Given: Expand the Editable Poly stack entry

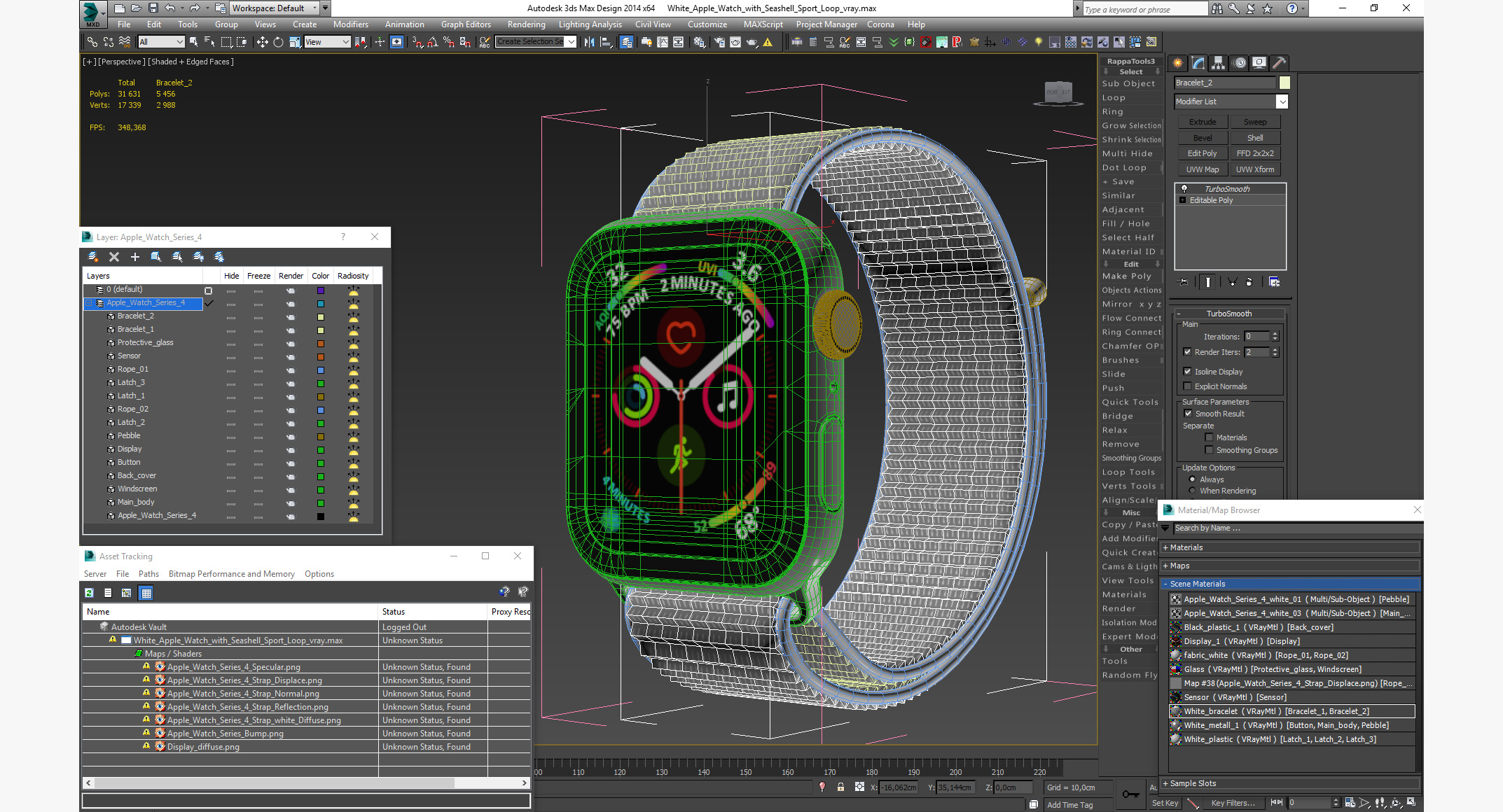Looking at the screenshot, I should click(1183, 200).
